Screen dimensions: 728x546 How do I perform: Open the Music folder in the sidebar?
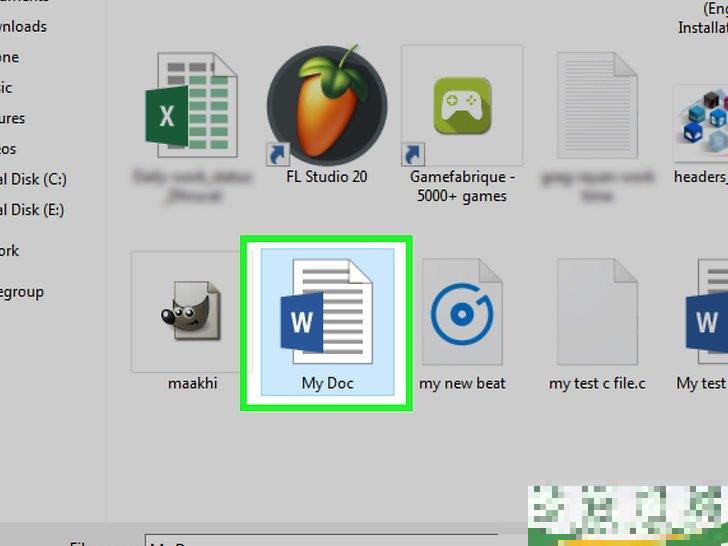(x=7, y=88)
